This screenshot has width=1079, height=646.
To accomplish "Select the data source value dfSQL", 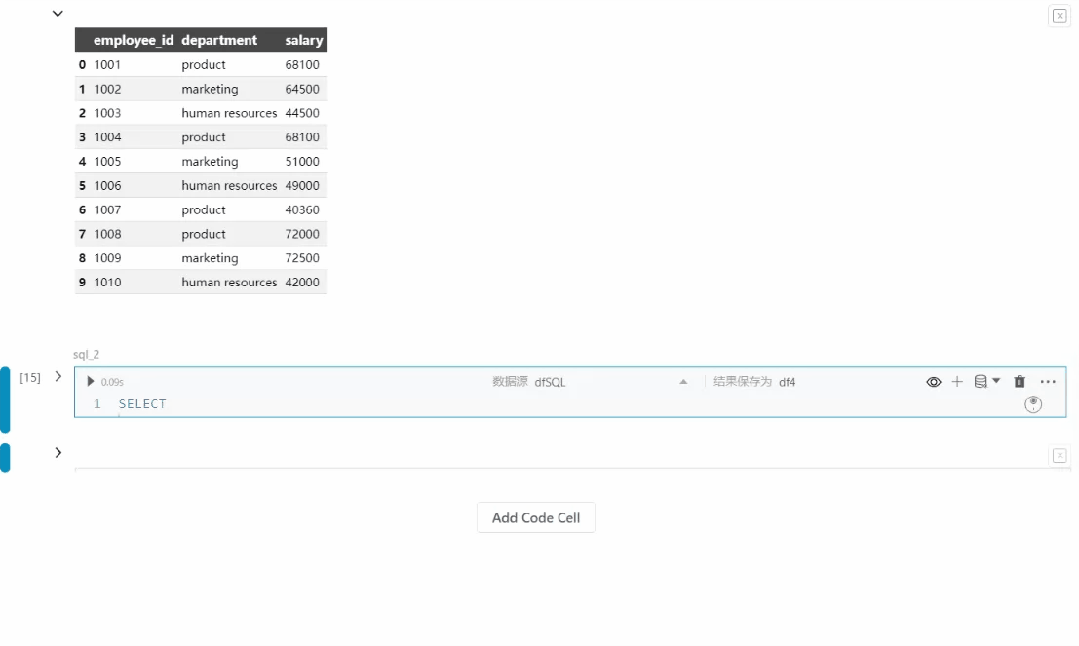I will point(549,382).
